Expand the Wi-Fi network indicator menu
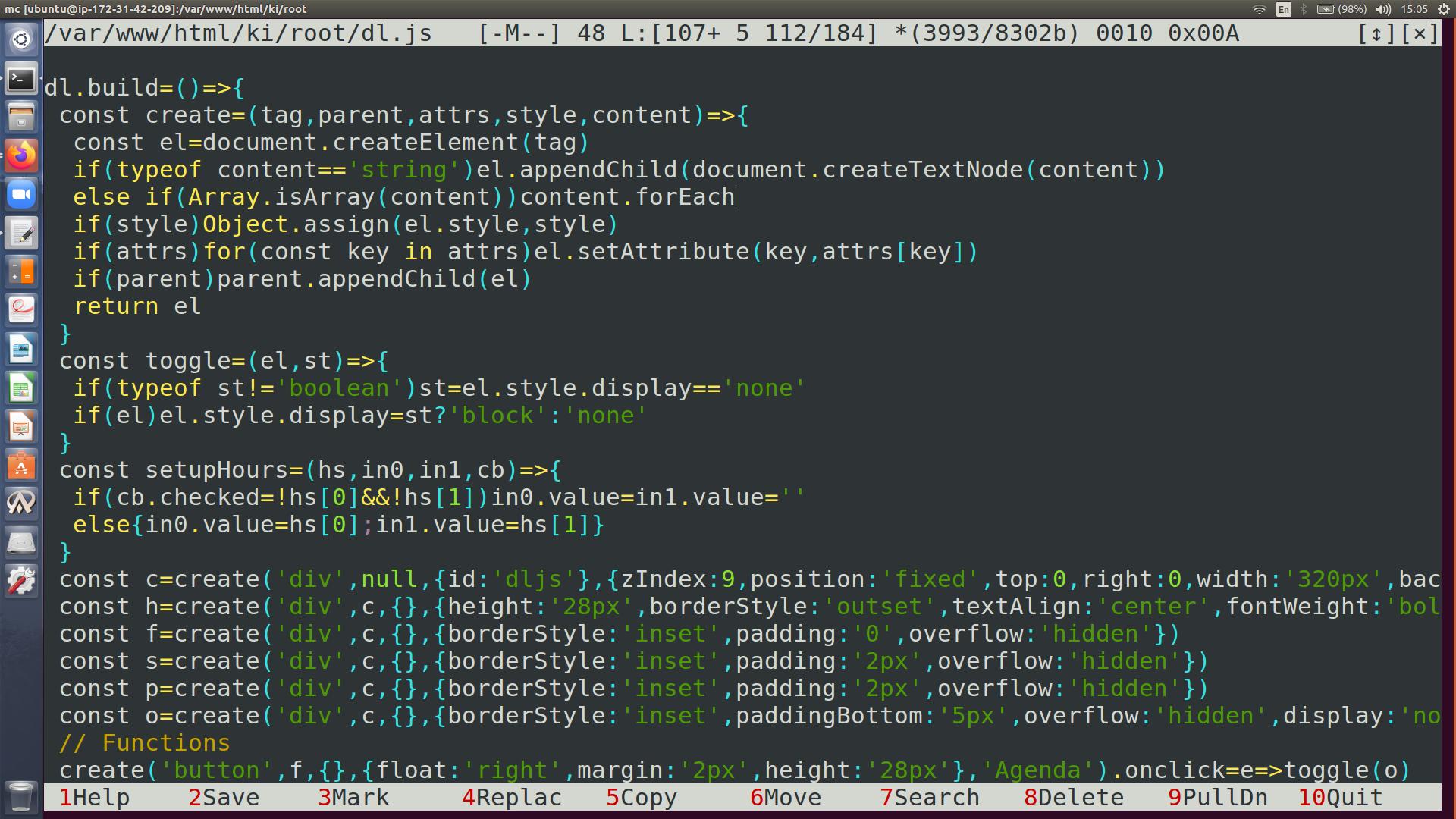Viewport: 1456px width, 819px height. pos(1259,9)
